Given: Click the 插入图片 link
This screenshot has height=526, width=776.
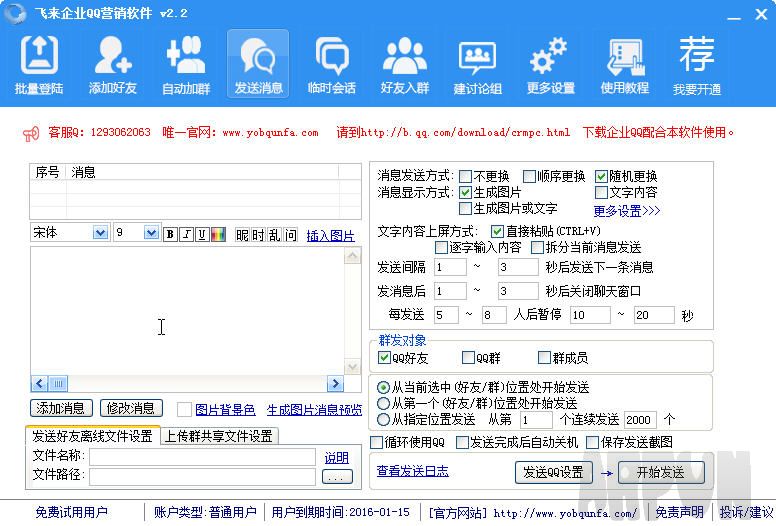Looking at the screenshot, I should [x=331, y=236].
